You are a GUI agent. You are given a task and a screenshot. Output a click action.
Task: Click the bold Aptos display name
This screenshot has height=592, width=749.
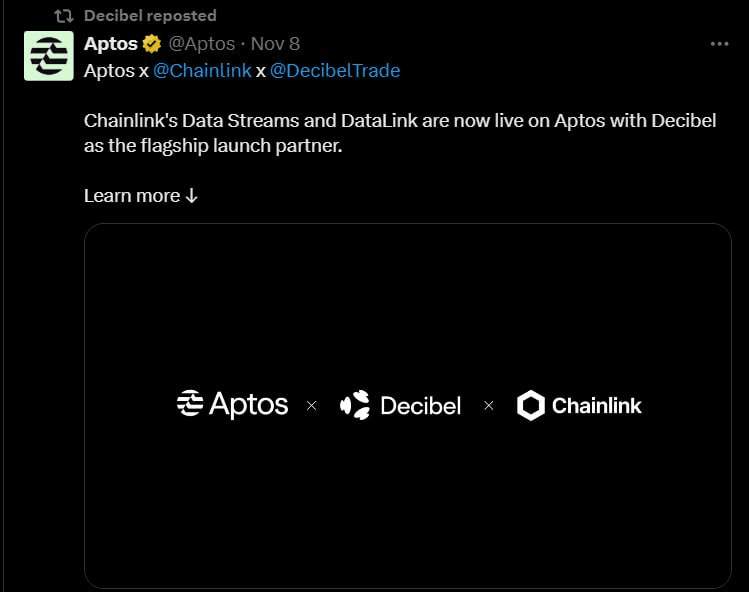point(111,44)
